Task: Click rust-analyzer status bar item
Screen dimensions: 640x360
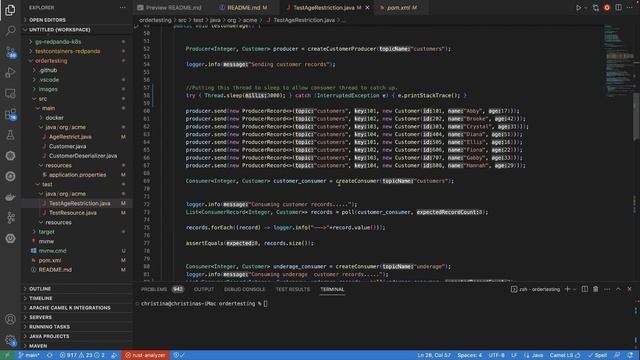Action: pyautogui.click(x=145, y=355)
